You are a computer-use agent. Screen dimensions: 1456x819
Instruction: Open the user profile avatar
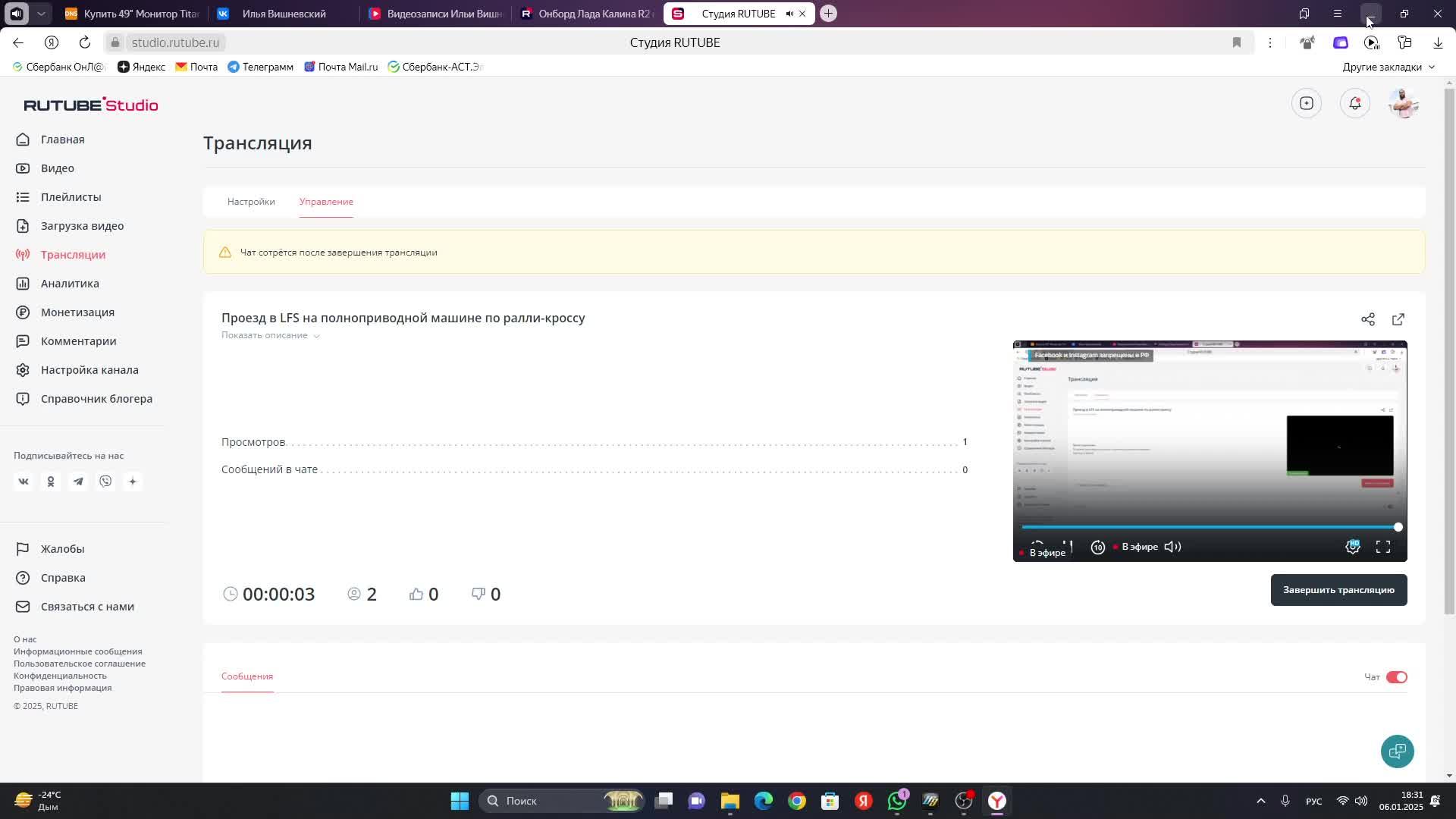pyautogui.click(x=1403, y=103)
